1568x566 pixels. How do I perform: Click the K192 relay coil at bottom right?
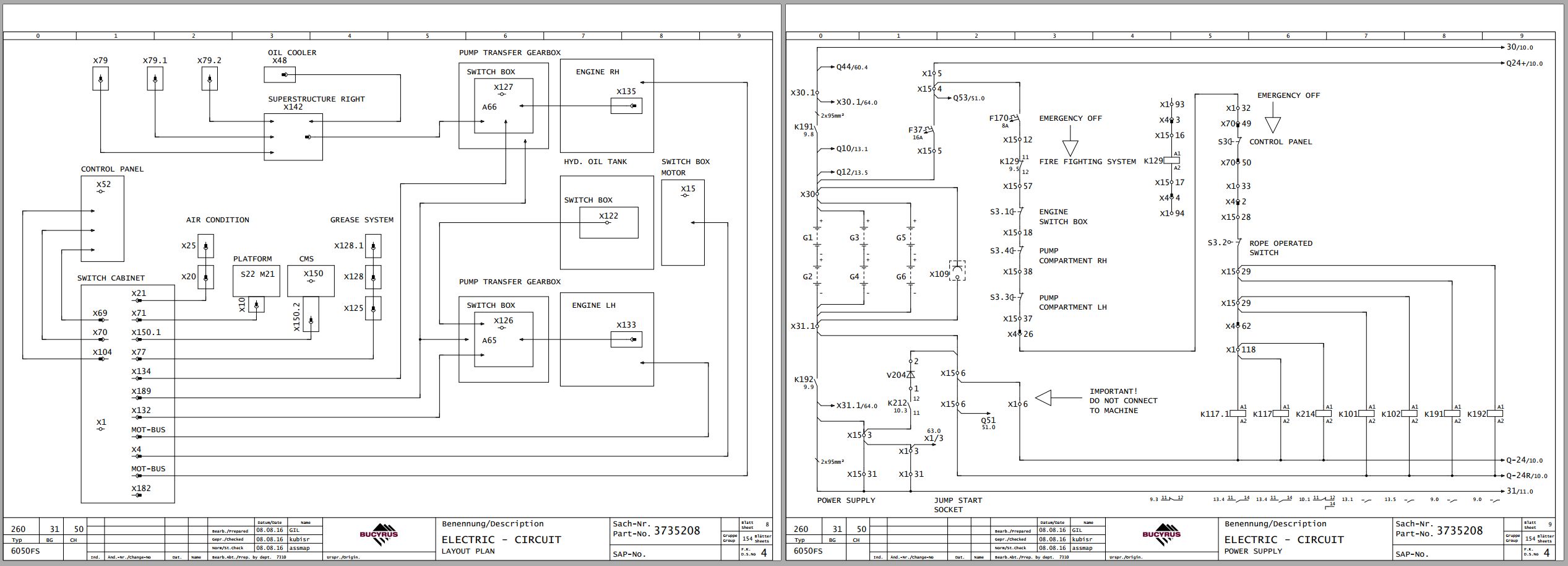(1494, 414)
